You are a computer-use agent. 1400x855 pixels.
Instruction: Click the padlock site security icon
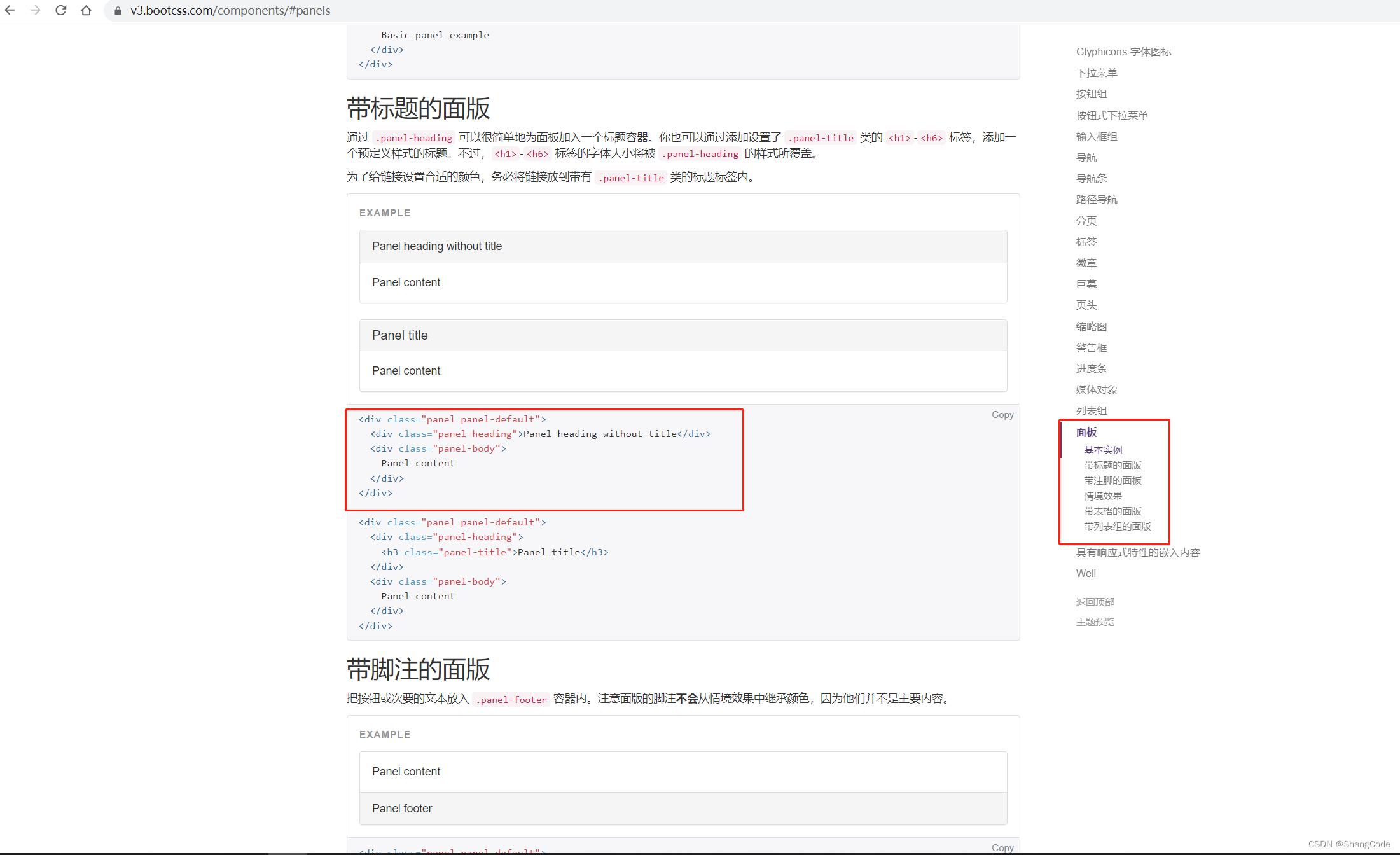click(118, 11)
